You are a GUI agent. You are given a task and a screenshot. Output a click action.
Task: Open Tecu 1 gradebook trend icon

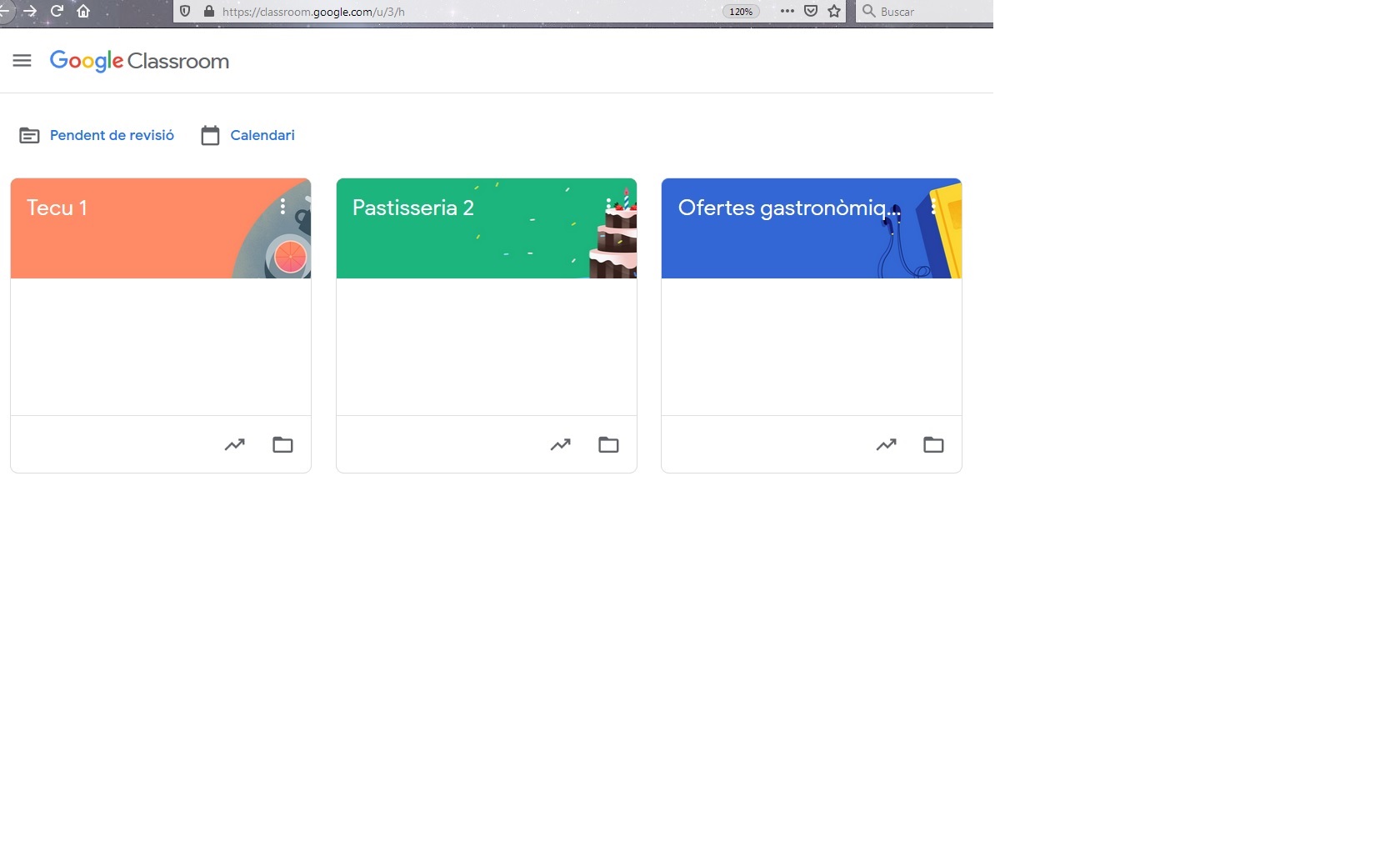click(x=235, y=444)
